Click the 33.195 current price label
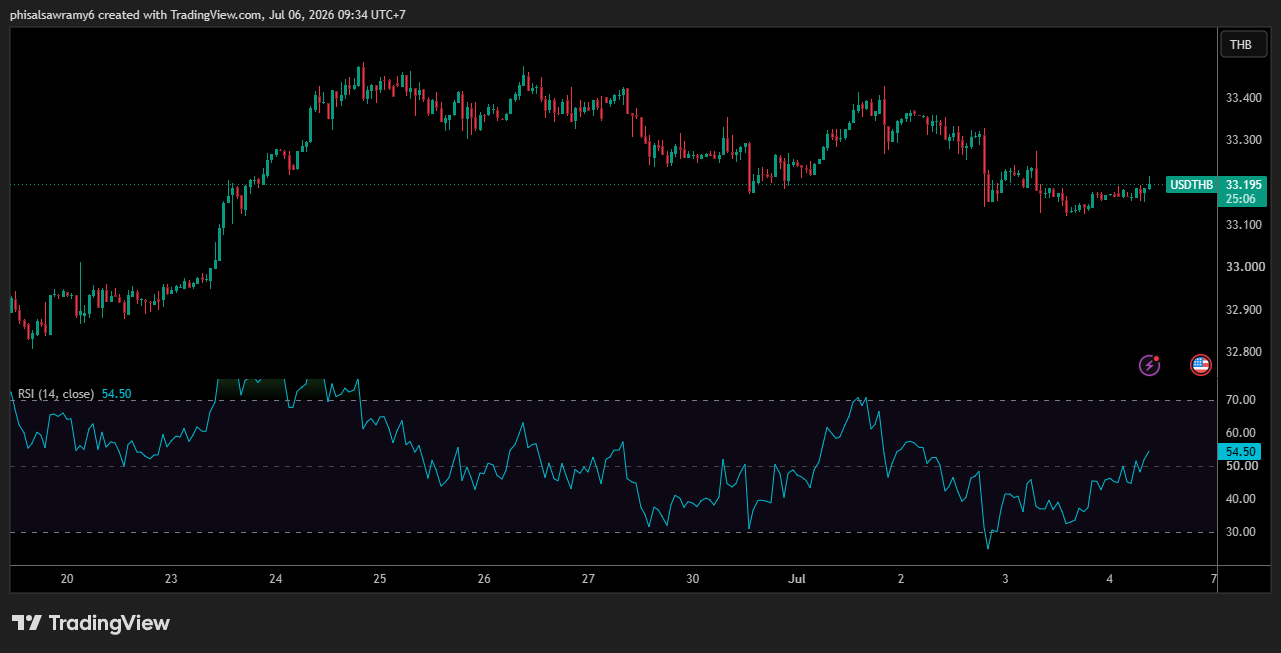Viewport: 1281px width, 653px height. (1244, 185)
